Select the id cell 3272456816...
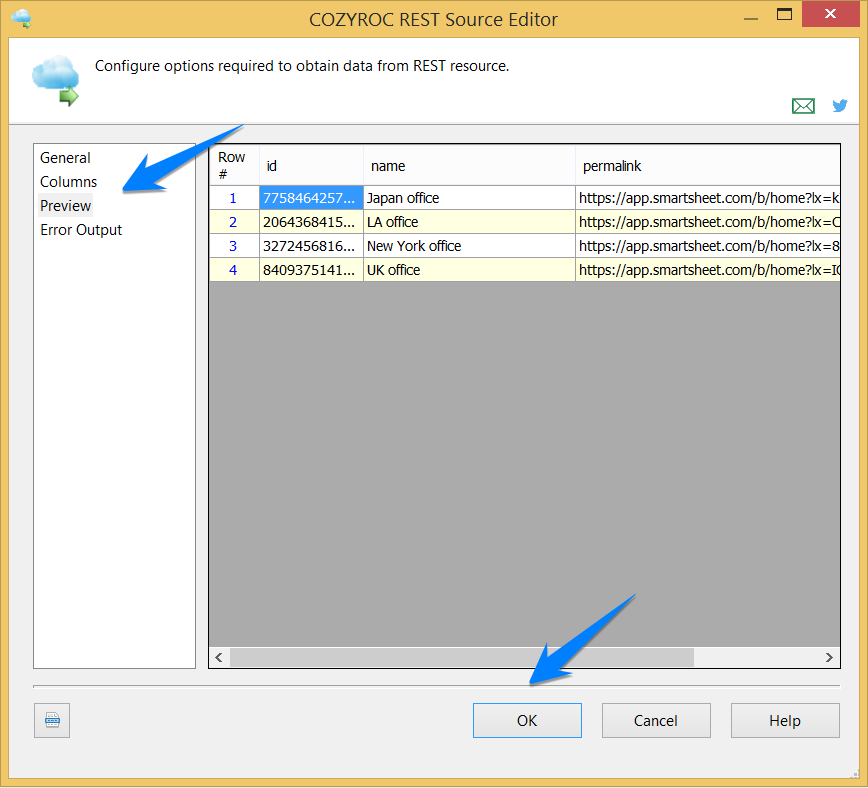This screenshot has height=788, width=868. [x=311, y=246]
